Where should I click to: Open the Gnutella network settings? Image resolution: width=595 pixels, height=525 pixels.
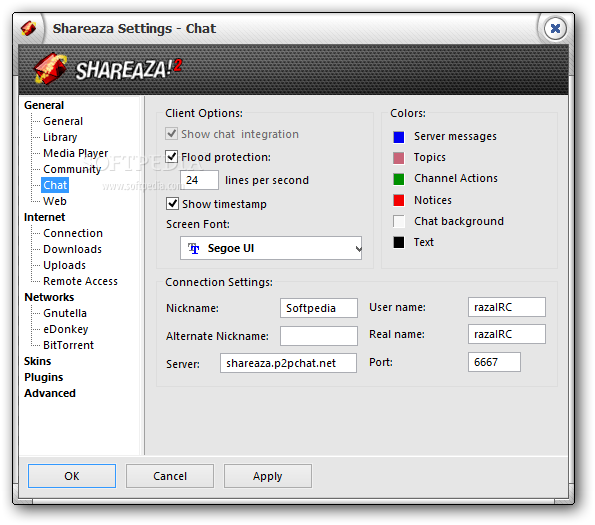tap(65, 313)
